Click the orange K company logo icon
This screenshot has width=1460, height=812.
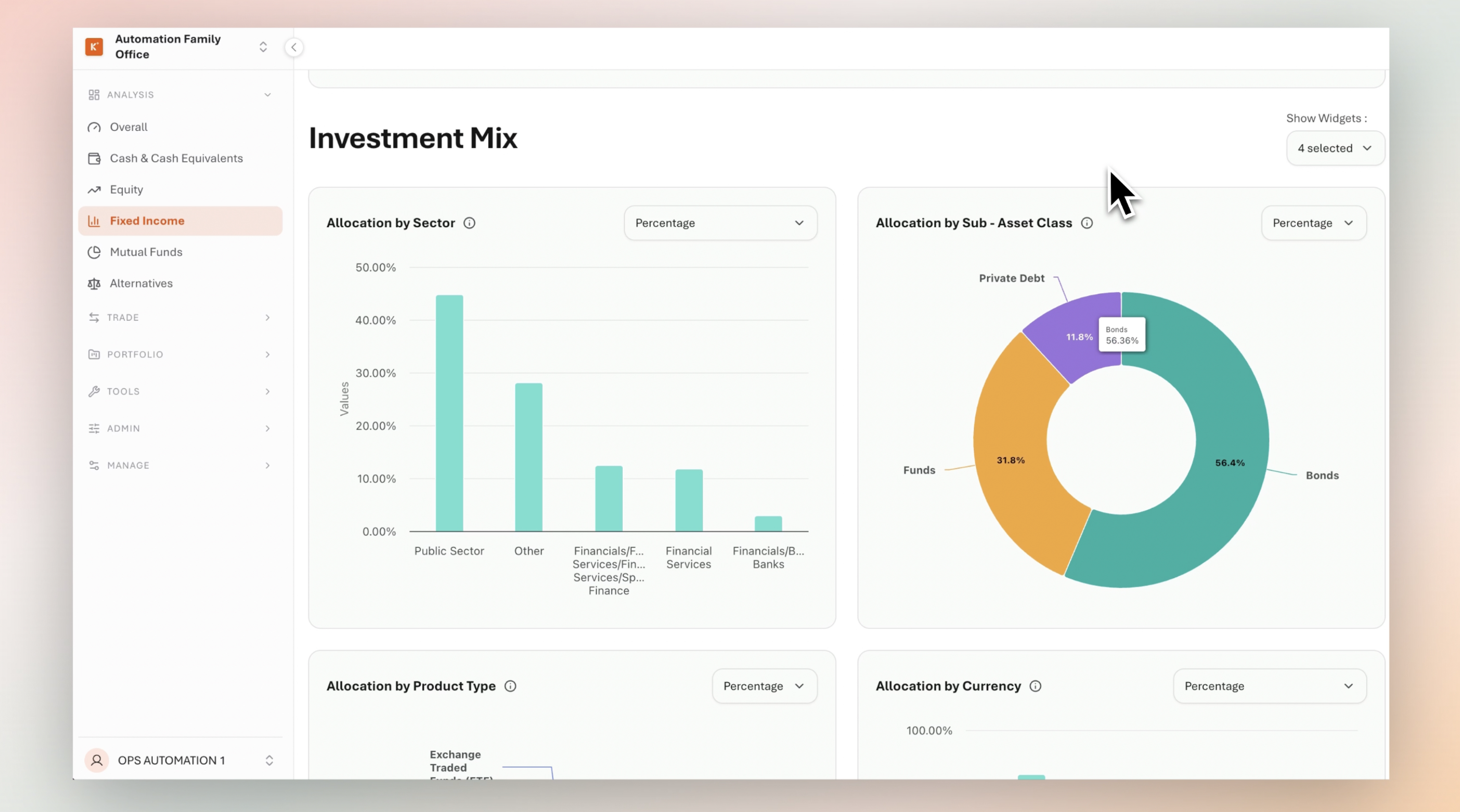pos(94,47)
